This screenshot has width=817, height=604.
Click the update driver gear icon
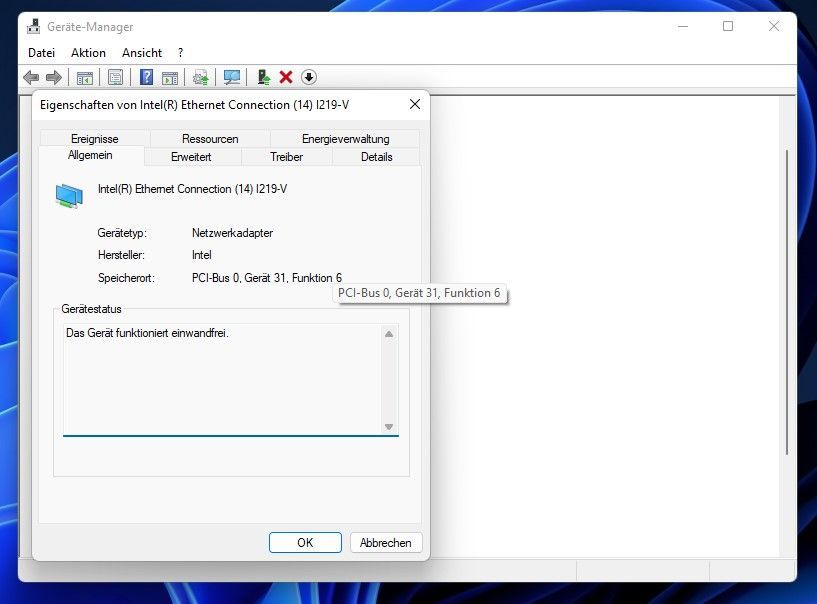(201, 78)
